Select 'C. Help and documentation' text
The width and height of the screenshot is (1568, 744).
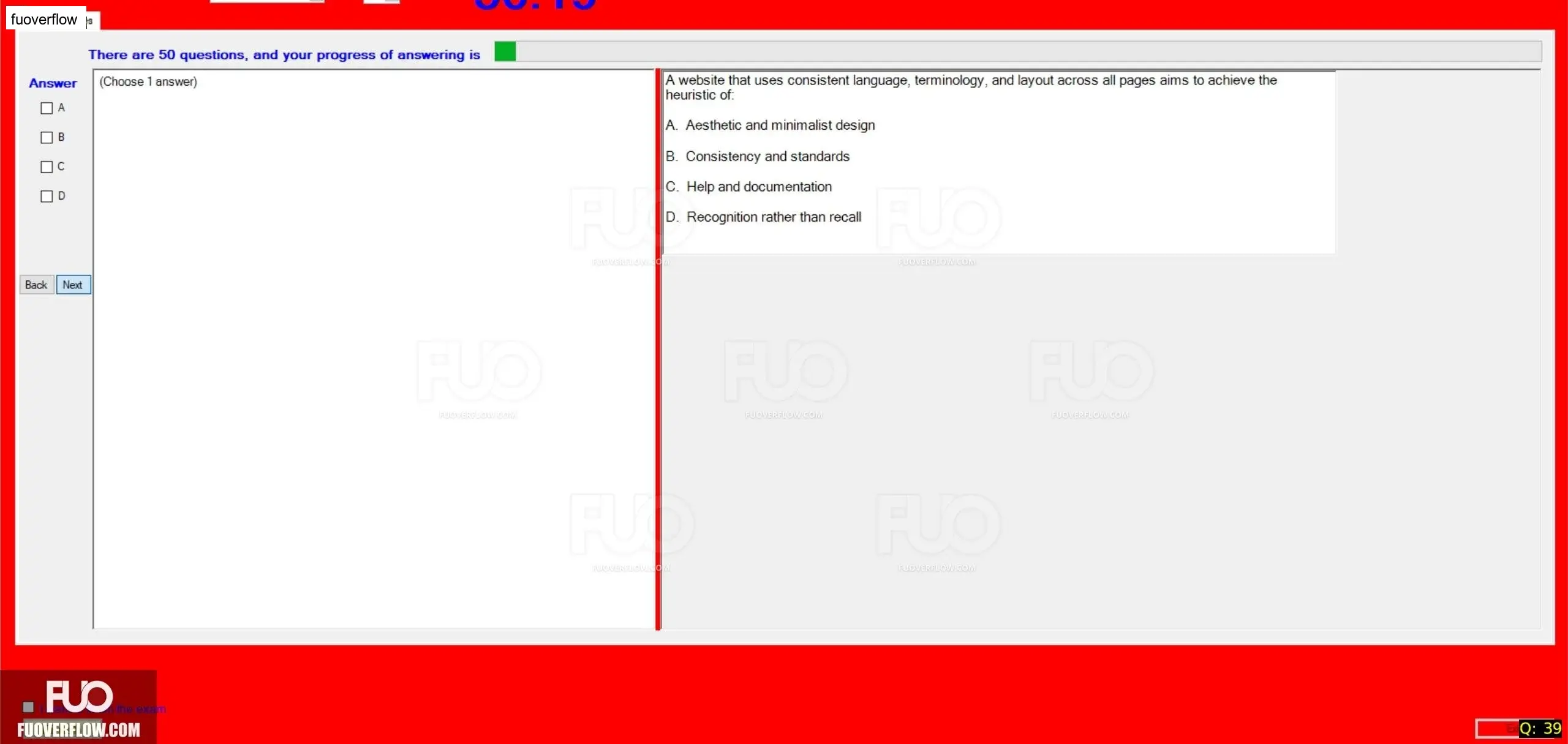tap(749, 187)
